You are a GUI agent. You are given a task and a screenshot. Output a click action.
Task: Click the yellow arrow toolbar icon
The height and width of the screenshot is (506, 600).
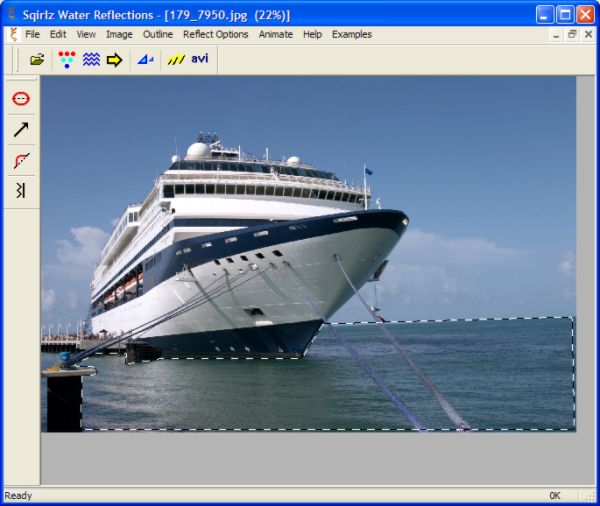114,60
